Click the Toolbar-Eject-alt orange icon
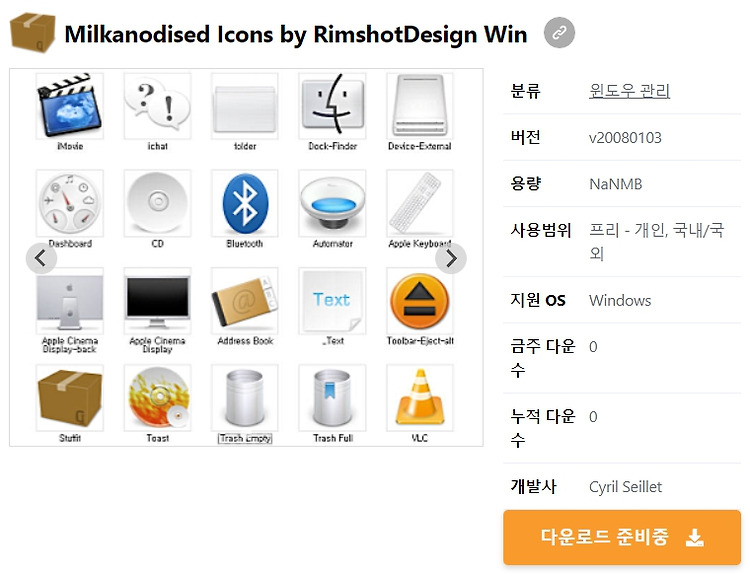The height and width of the screenshot is (576, 750). (420, 301)
